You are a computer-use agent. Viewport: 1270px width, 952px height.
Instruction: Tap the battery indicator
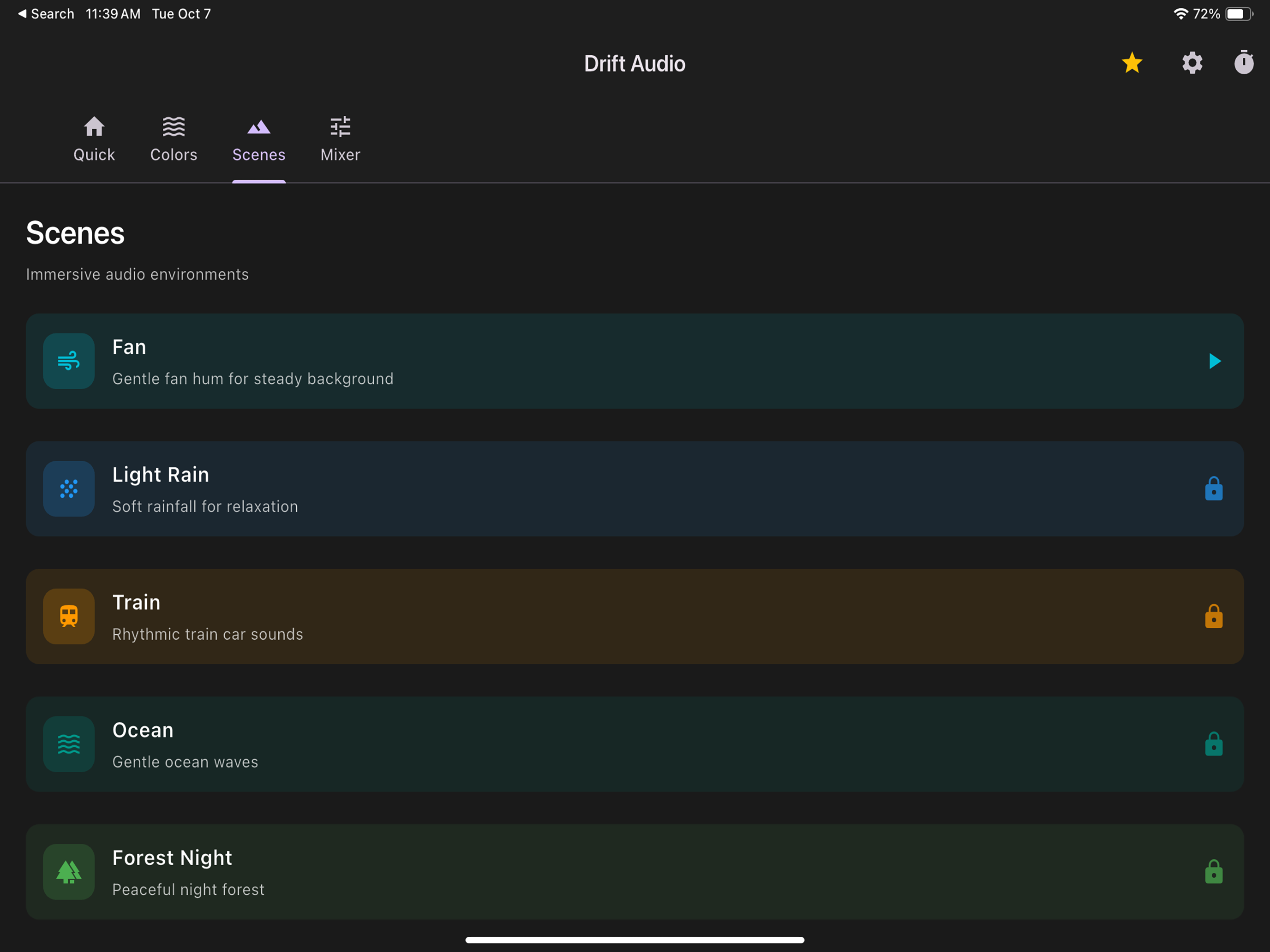point(1239,14)
